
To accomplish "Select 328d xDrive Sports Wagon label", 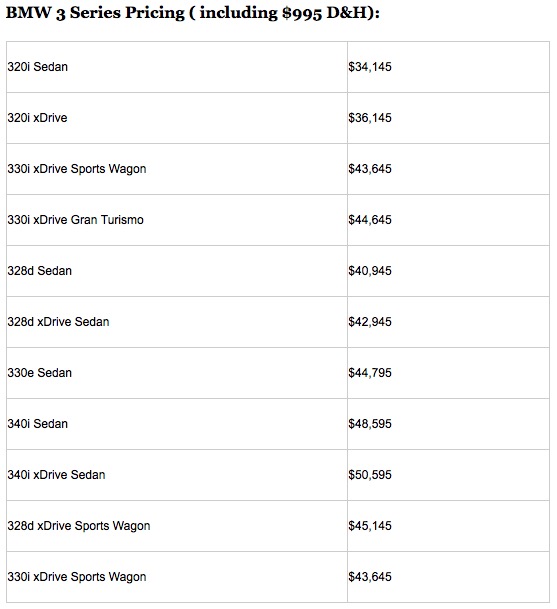I will coord(79,526).
